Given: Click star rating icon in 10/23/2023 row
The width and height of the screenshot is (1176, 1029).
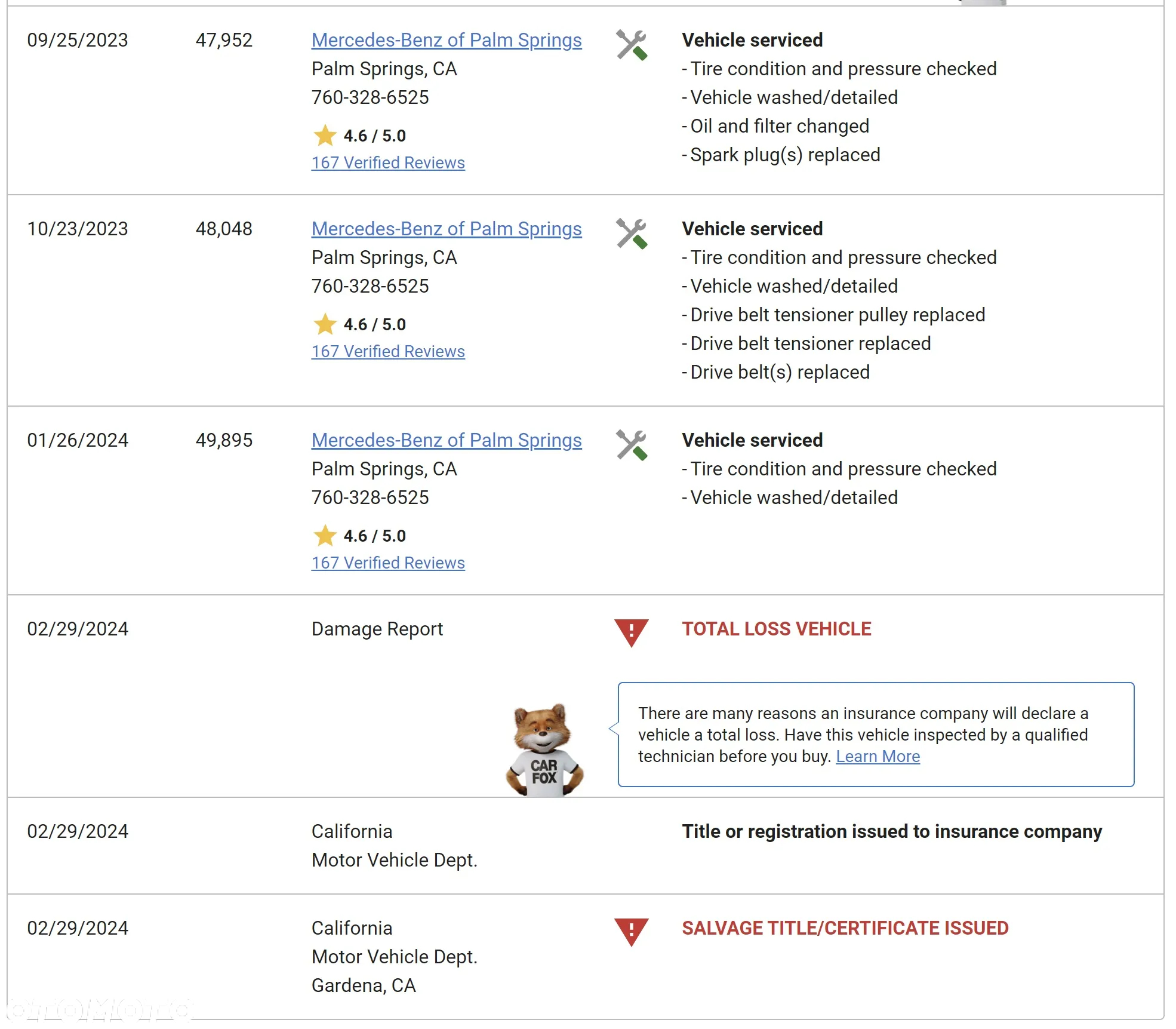Looking at the screenshot, I should click(325, 324).
